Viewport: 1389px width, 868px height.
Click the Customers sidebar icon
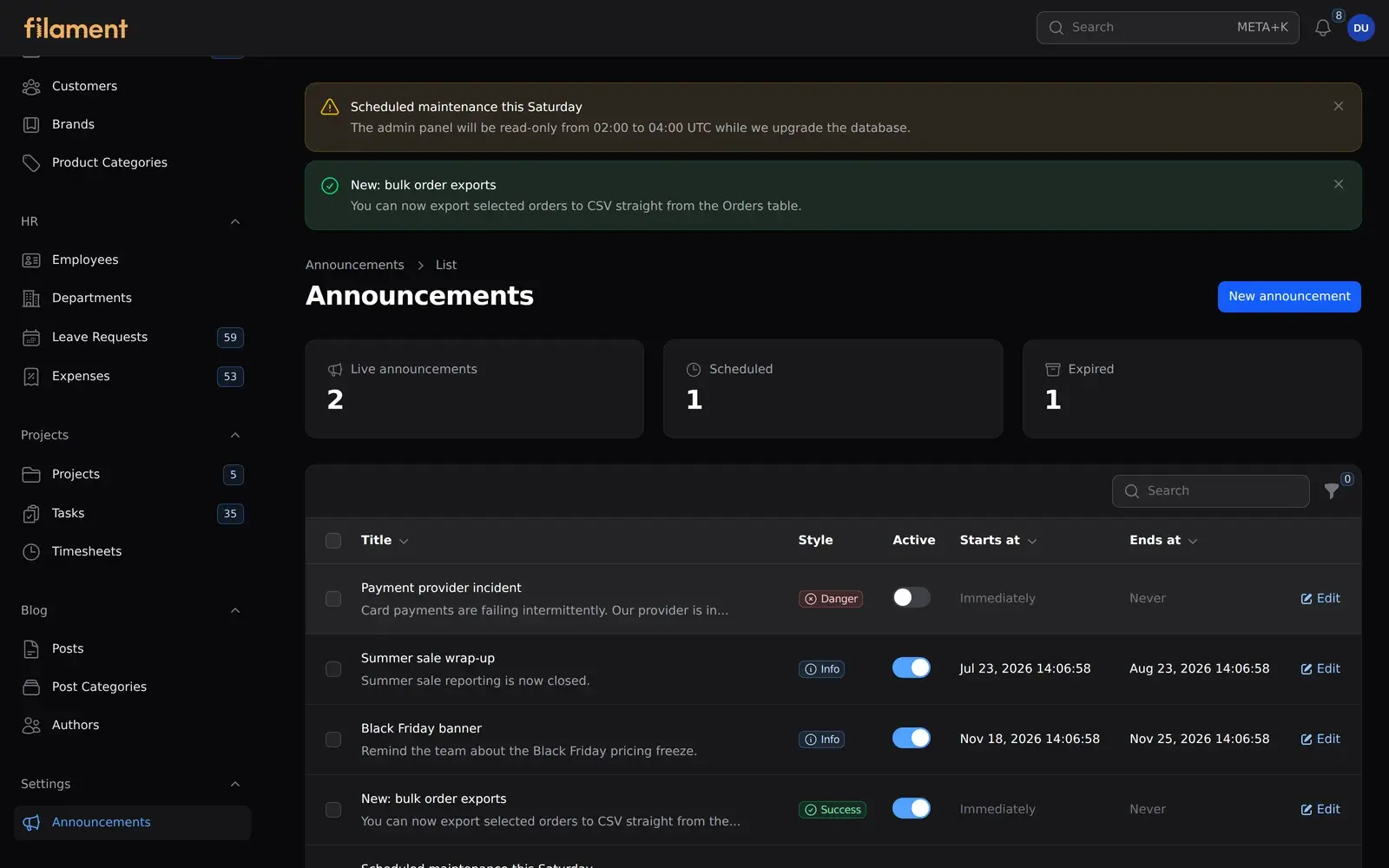point(31,86)
